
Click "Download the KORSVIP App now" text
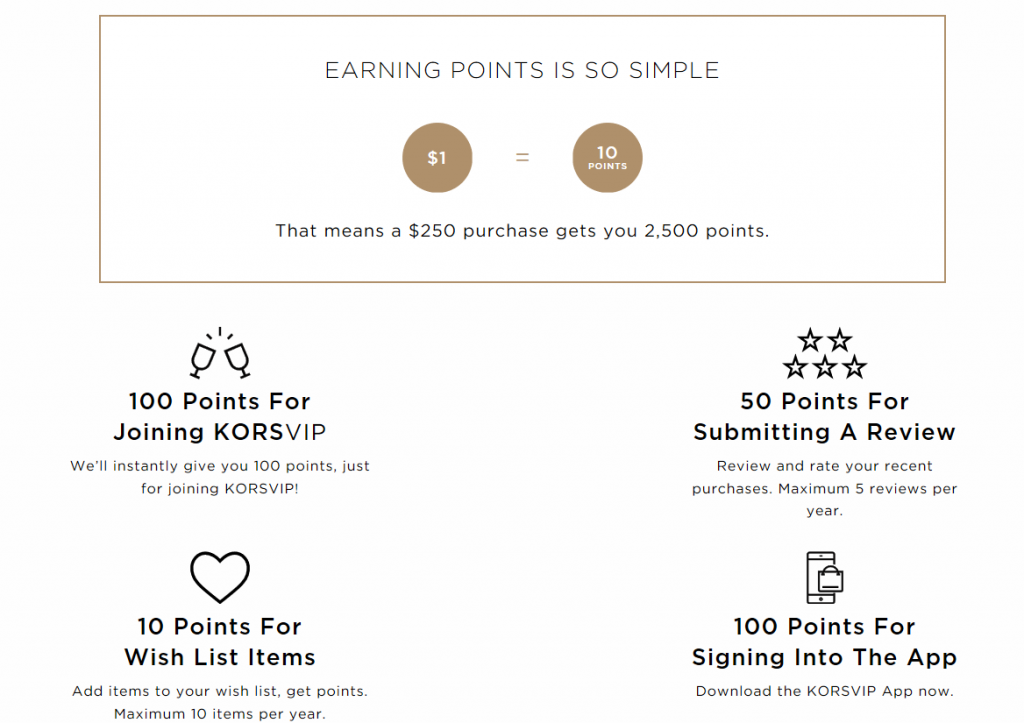pos(825,691)
